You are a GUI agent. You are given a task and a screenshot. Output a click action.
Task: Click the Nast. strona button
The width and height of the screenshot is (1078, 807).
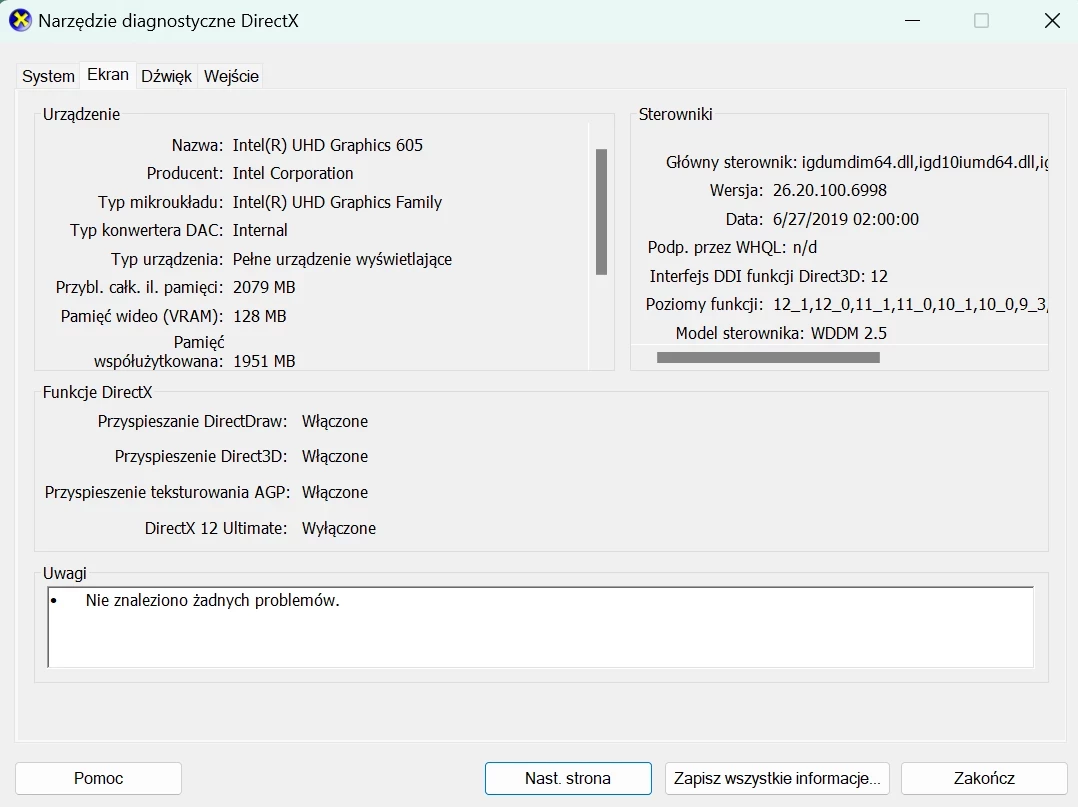pyautogui.click(x=567, y=778)
